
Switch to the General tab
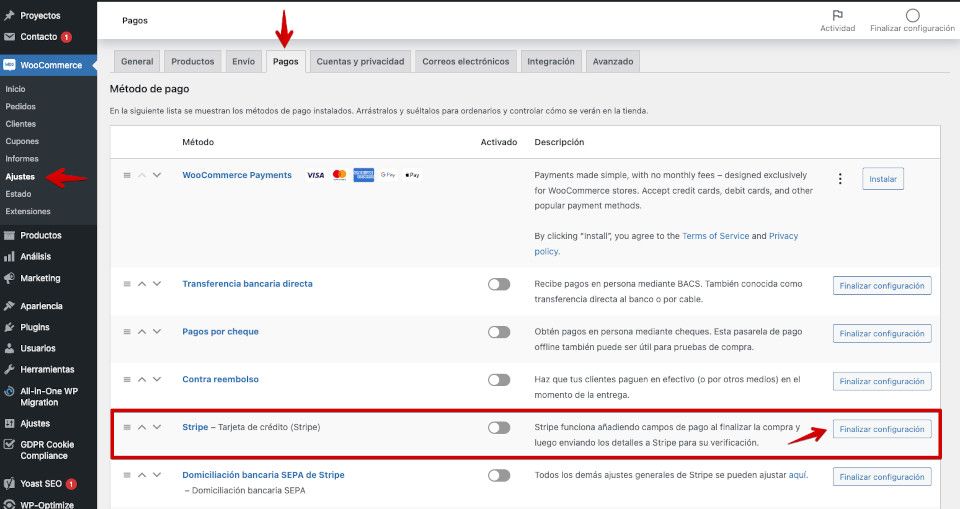137,61
